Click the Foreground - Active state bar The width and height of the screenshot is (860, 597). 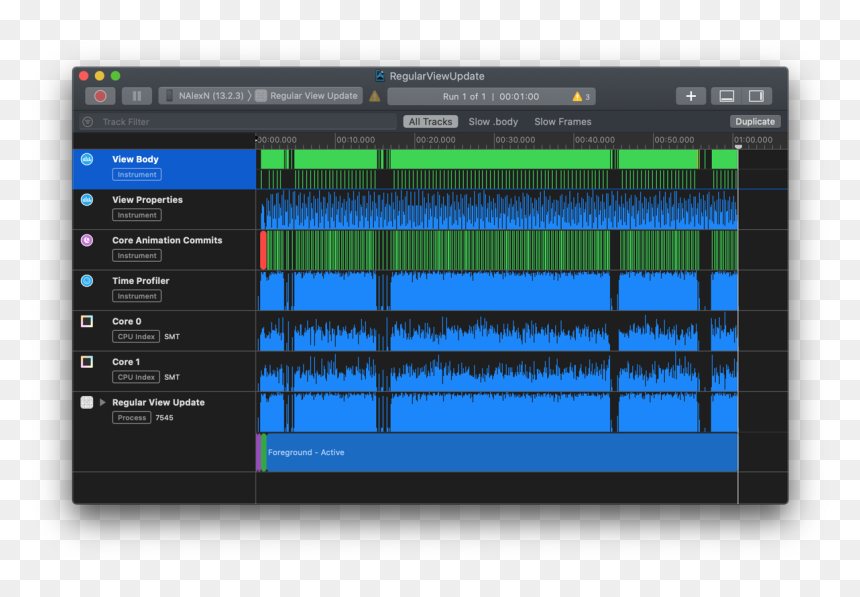(x=501, y=452)
